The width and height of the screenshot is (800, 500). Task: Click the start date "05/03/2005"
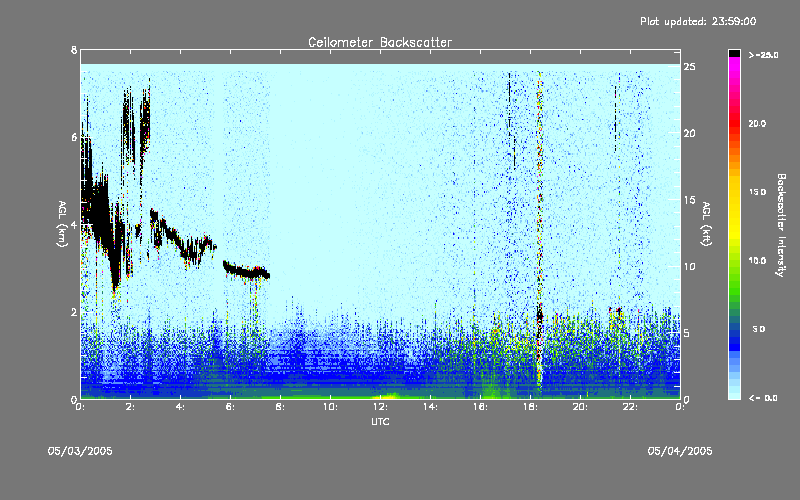[x=80, y=451]
